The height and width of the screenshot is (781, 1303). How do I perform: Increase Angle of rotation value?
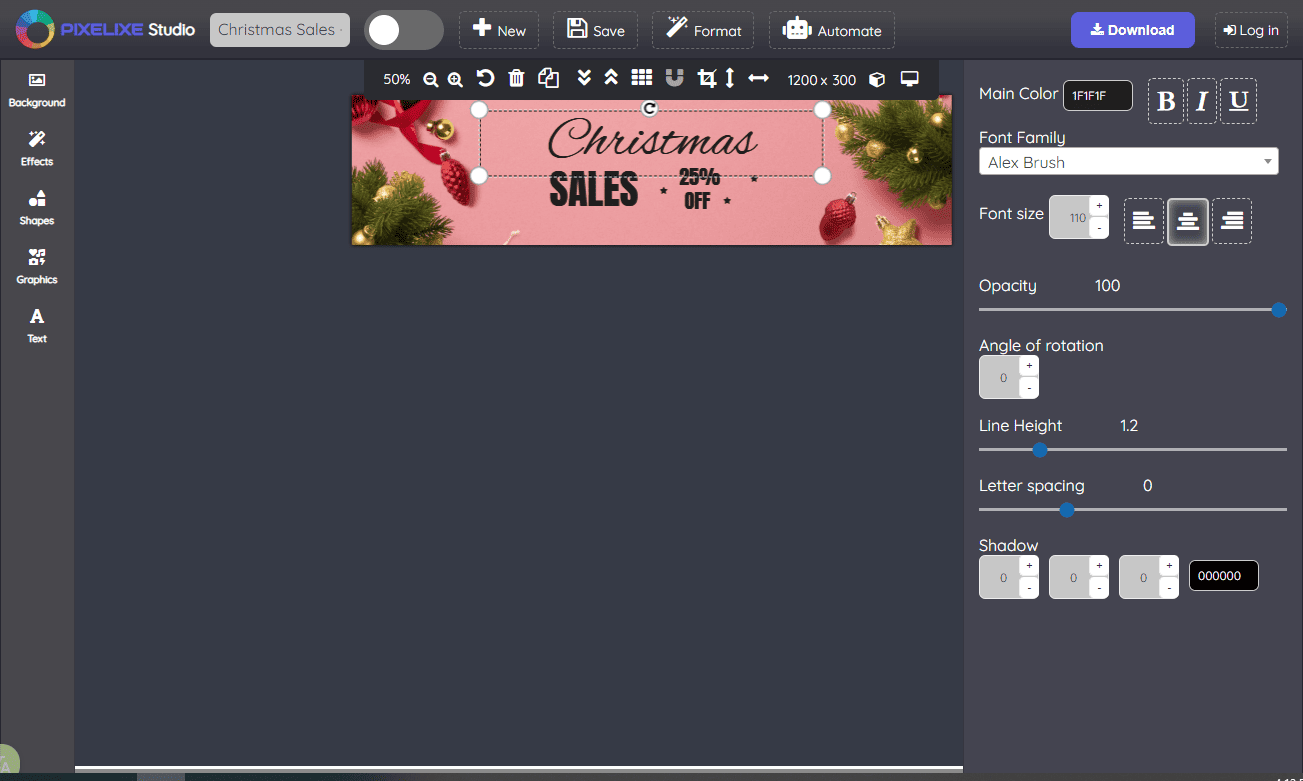click(x=1029, y=367)
